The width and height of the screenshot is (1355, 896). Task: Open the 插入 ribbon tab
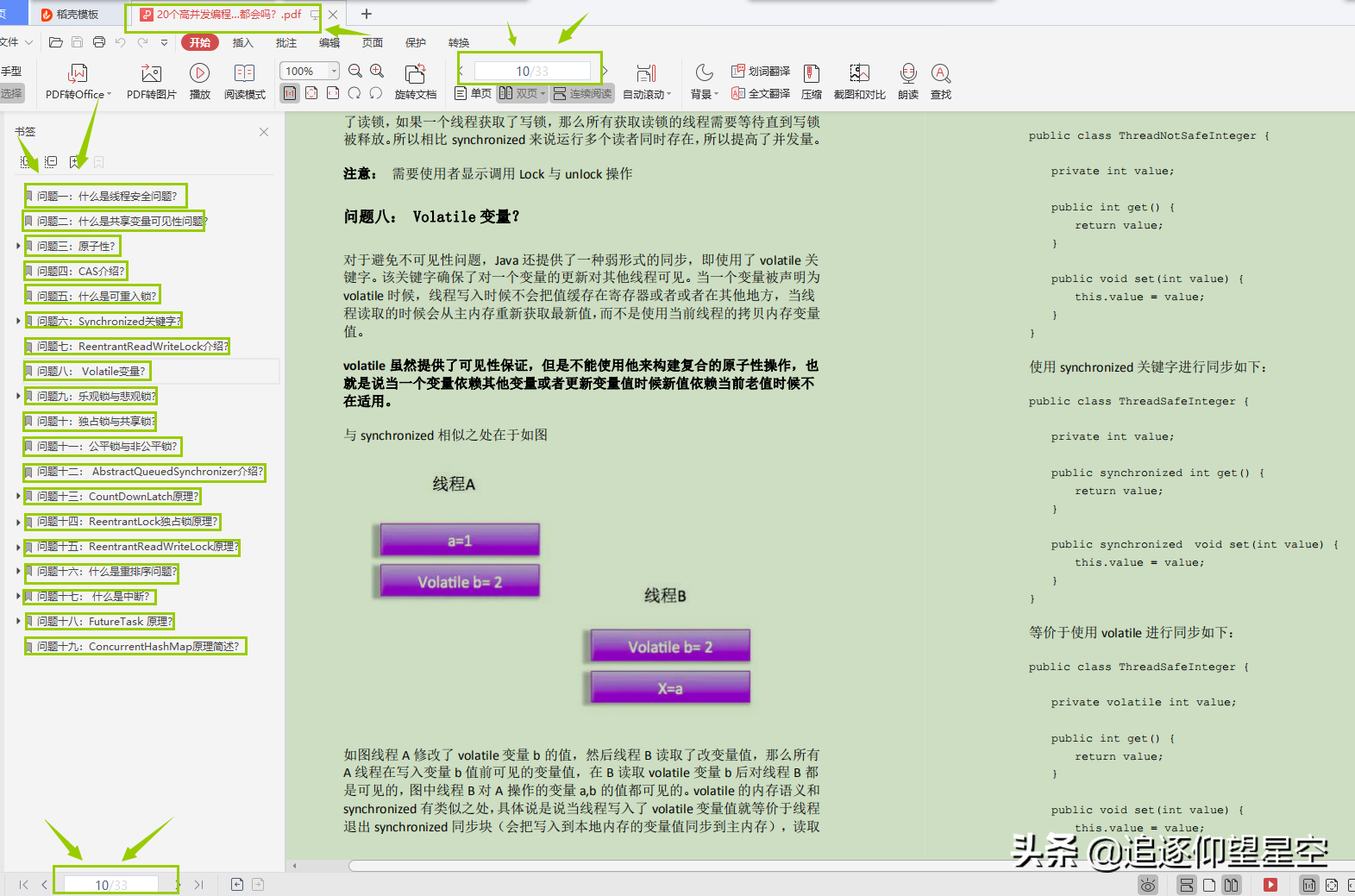(243, 42)
